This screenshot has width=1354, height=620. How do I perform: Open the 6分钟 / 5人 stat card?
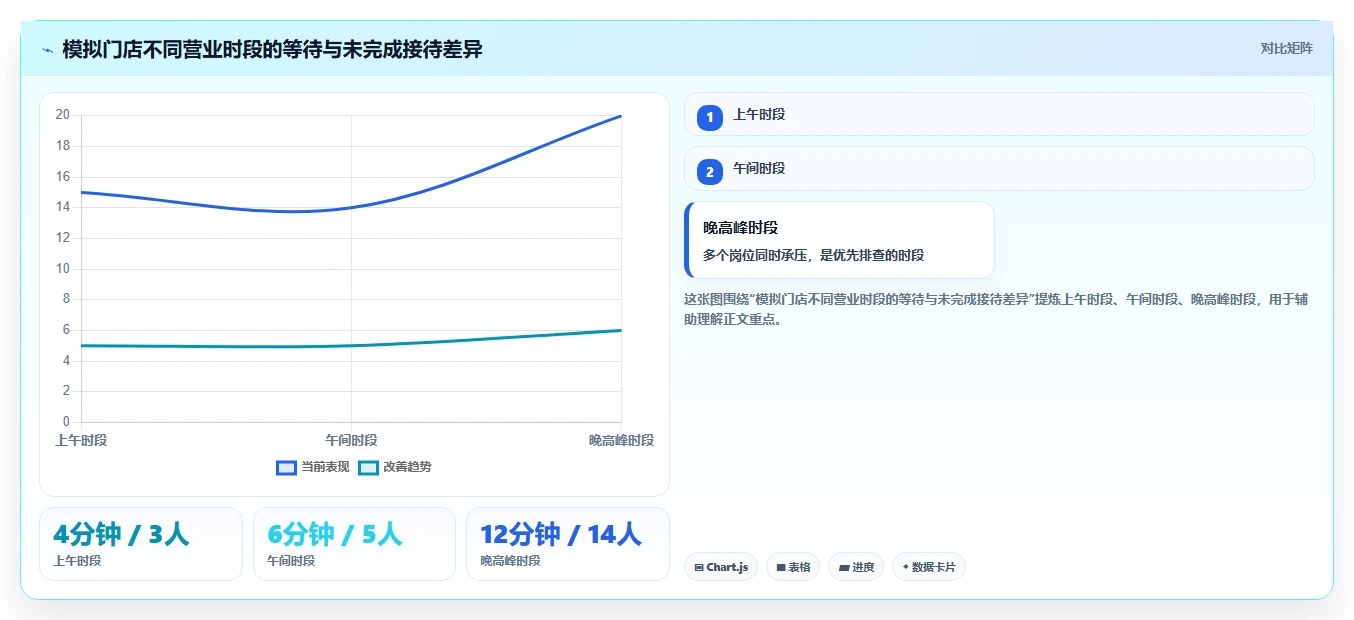click(x=354, y=544)
